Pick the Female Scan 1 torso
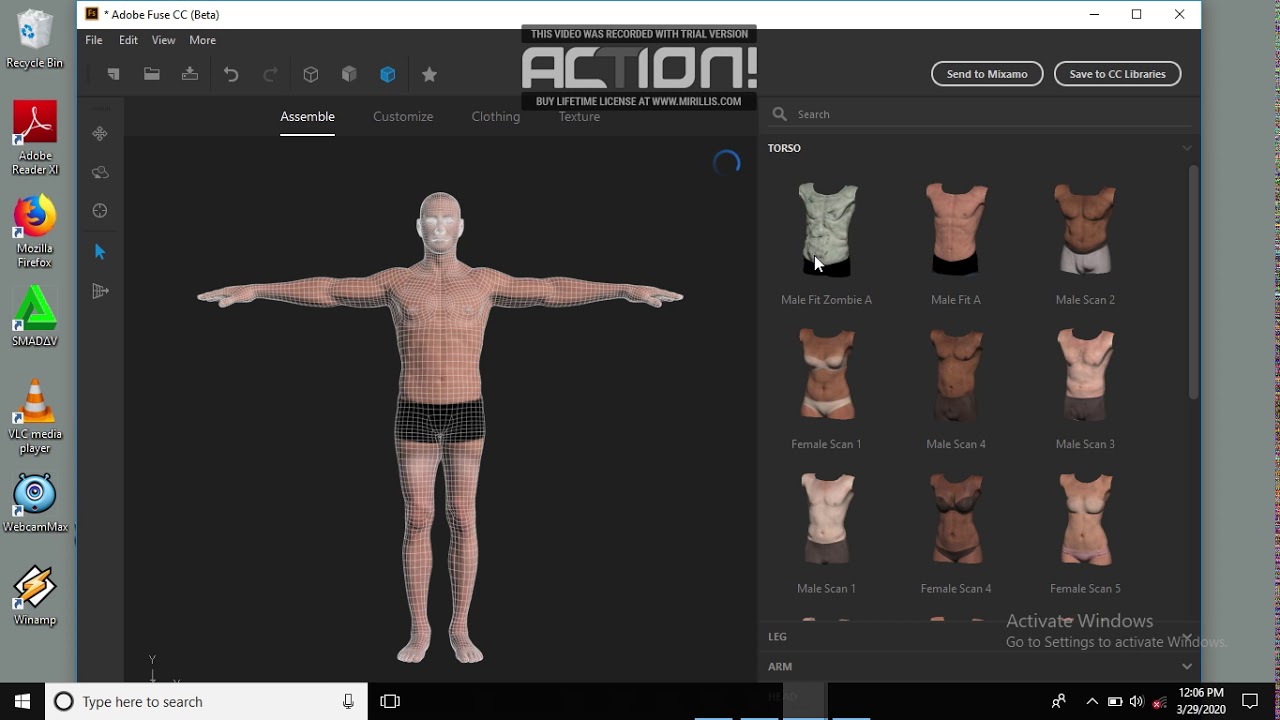 pos(827,388)
